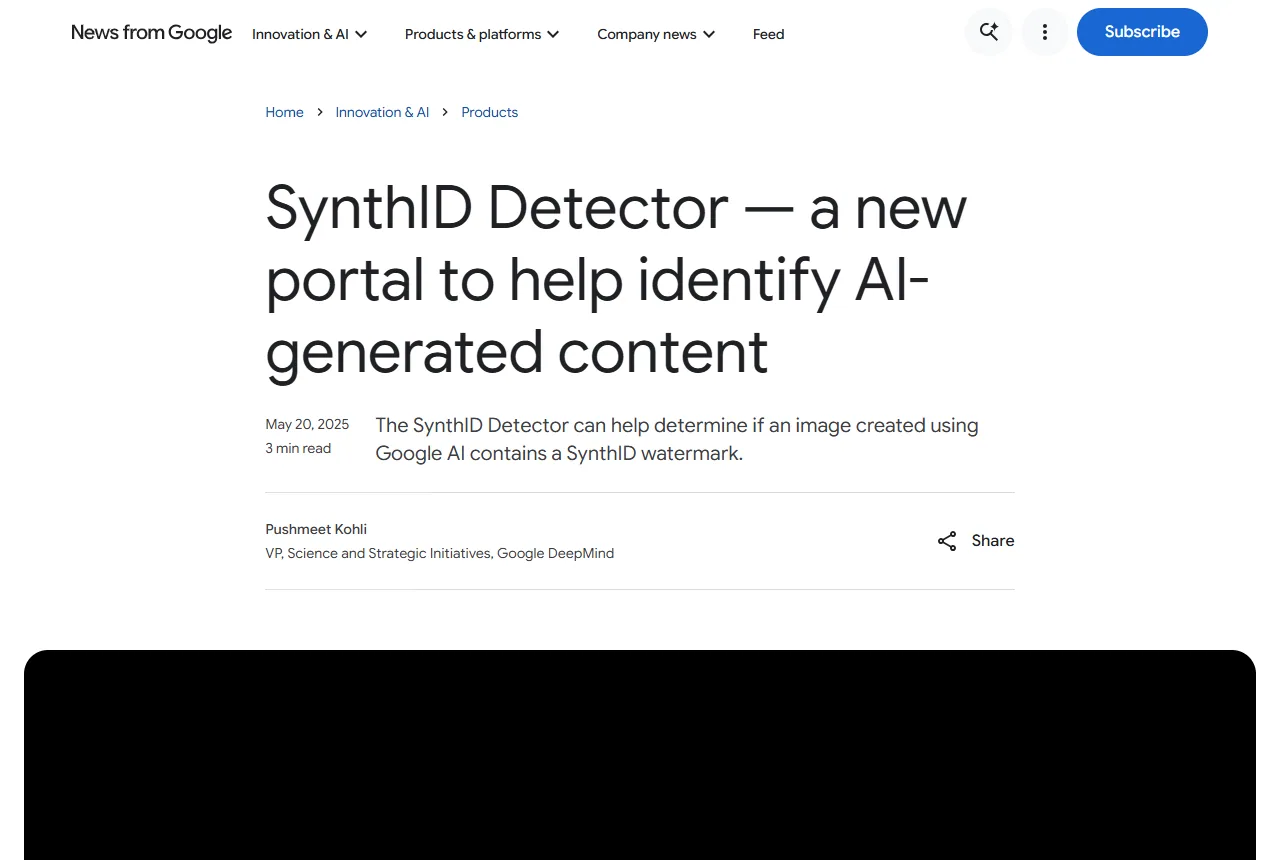Screen dimensions: 1280x860
Task: Open the Products breadcrumb link
Action: 490,112
